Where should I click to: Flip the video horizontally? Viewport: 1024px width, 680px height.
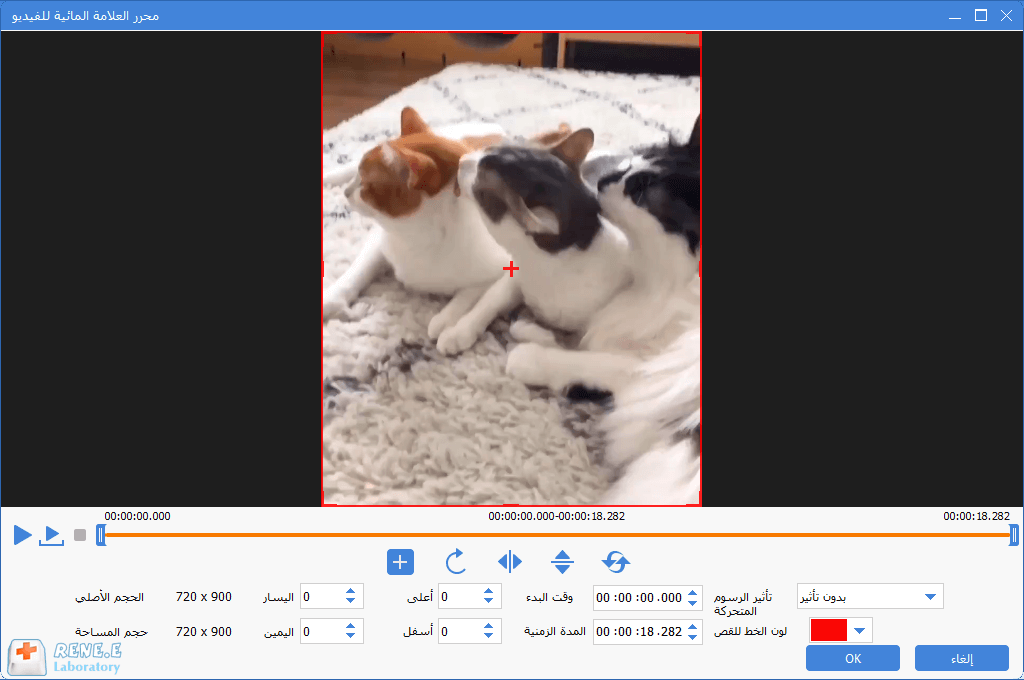pyautogui.click(x=510, y=562)
